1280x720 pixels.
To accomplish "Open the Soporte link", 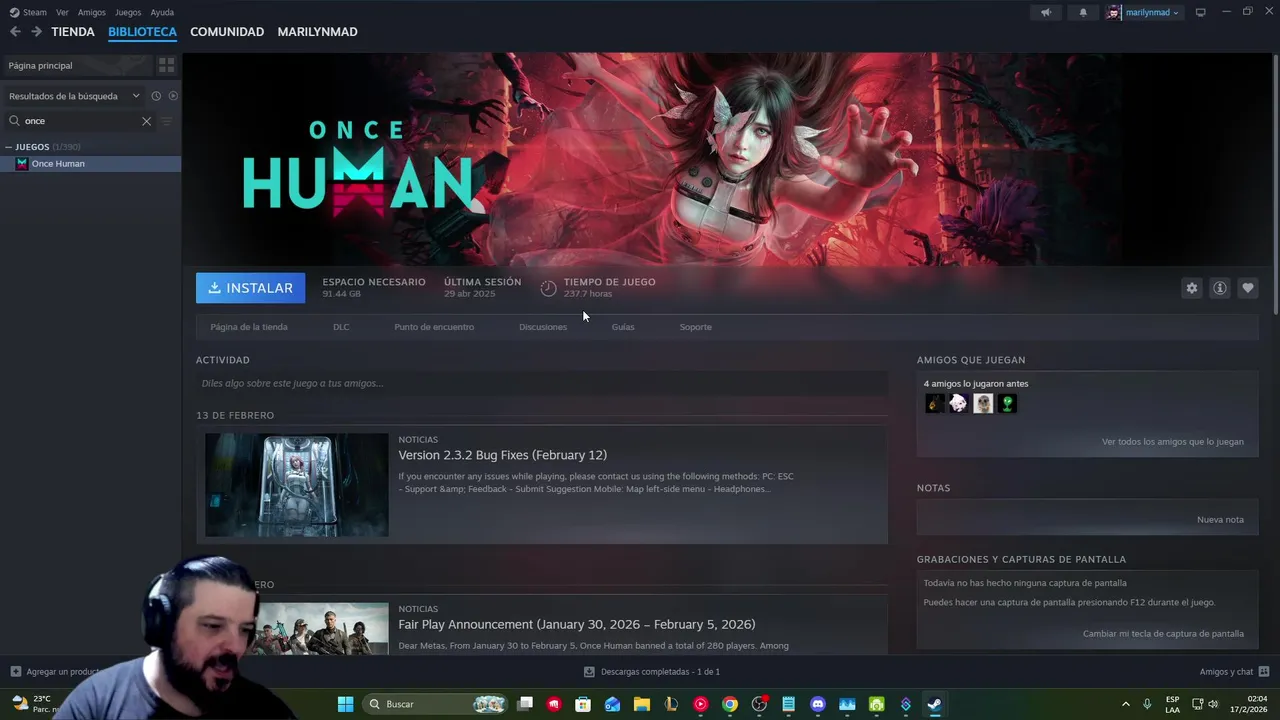I will 696,327.
